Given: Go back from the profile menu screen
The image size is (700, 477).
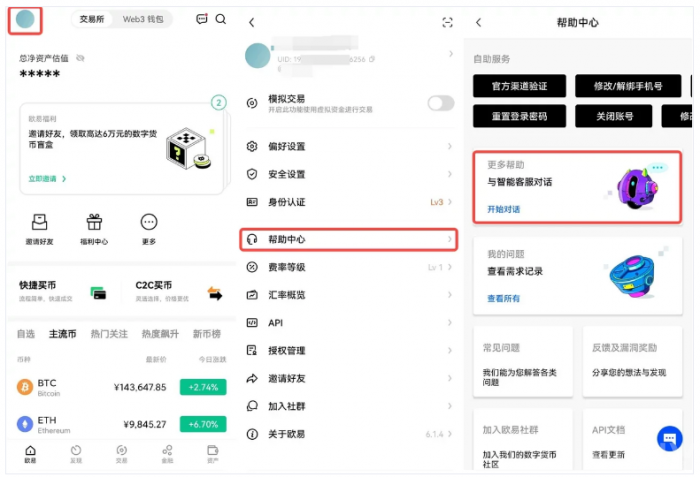Looking at the screenshot, I should pyautogui.click(x=252, y=22).
